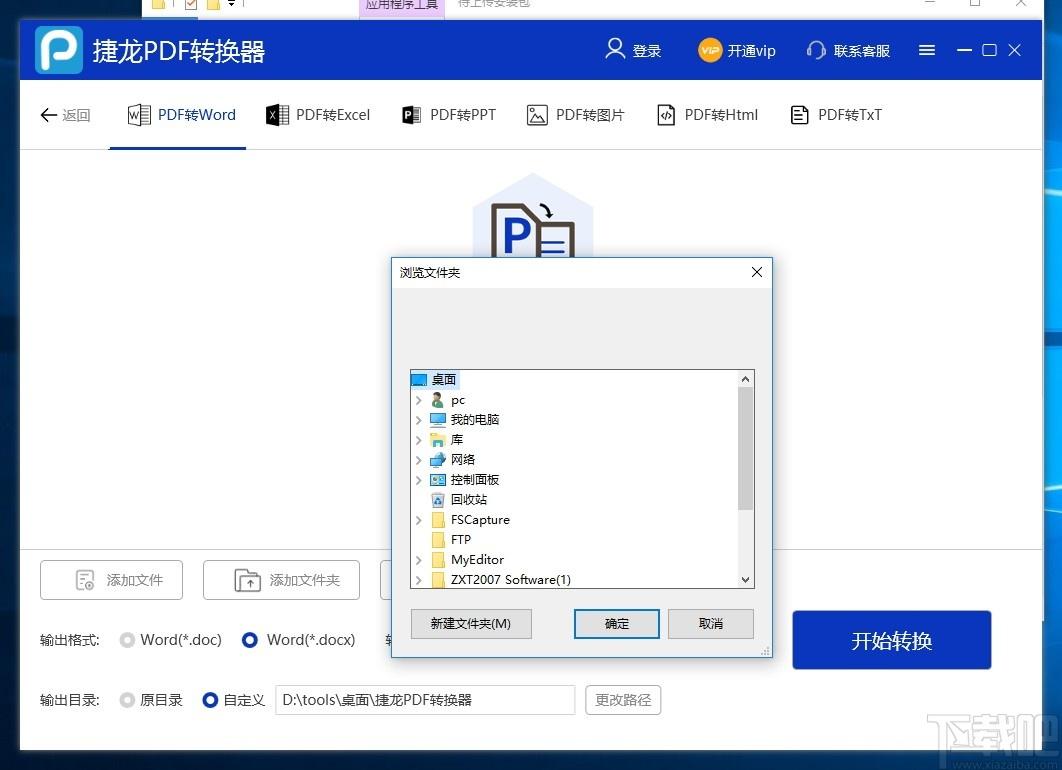This screenshot has height=770, width=1062.
Task: Expand the FSCapture folder node
Action: click(419, 520)
